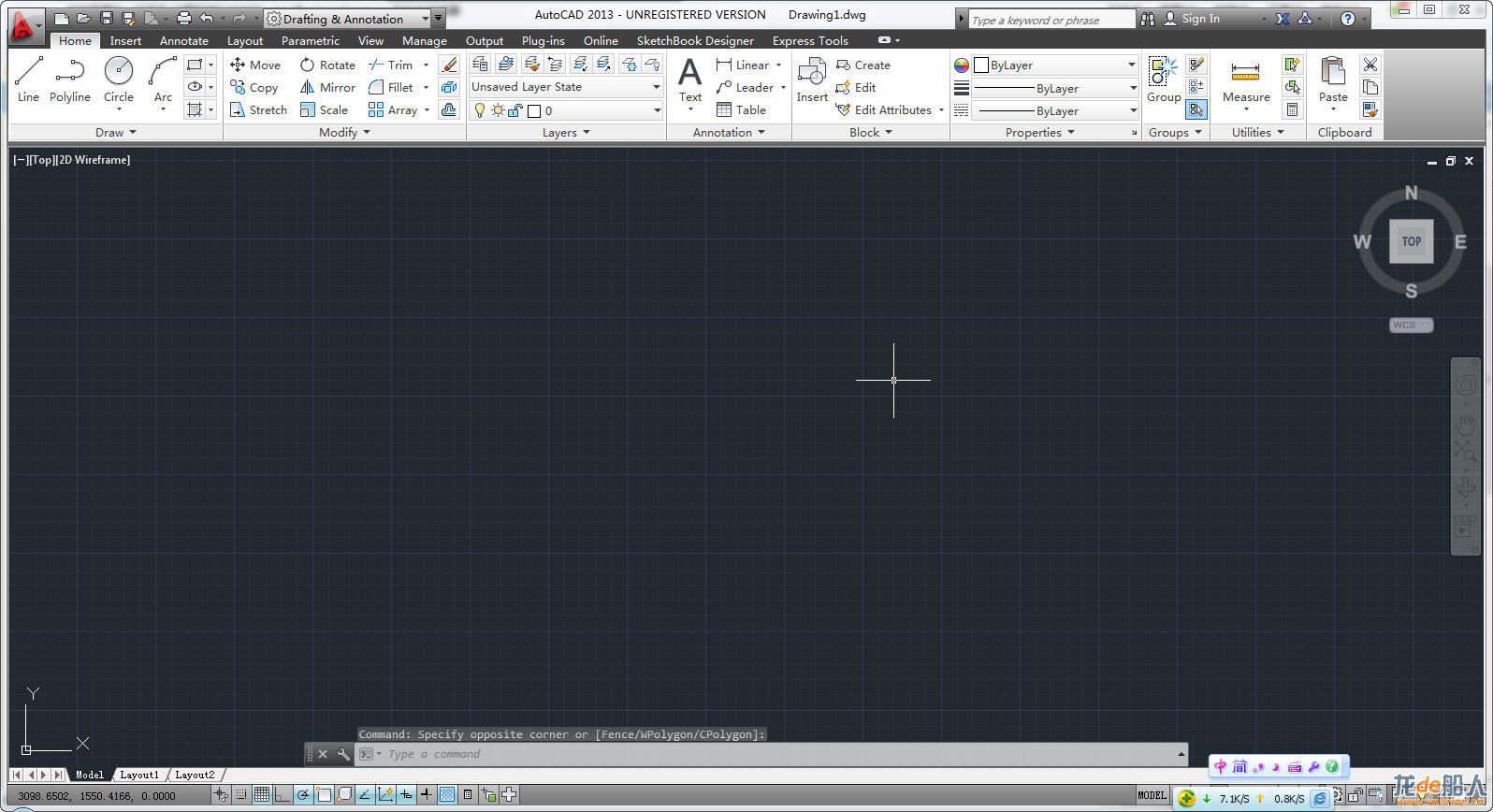1493x812 pixels.
Task: Switch to the Layout2 tab
Action: click(195, 775)
